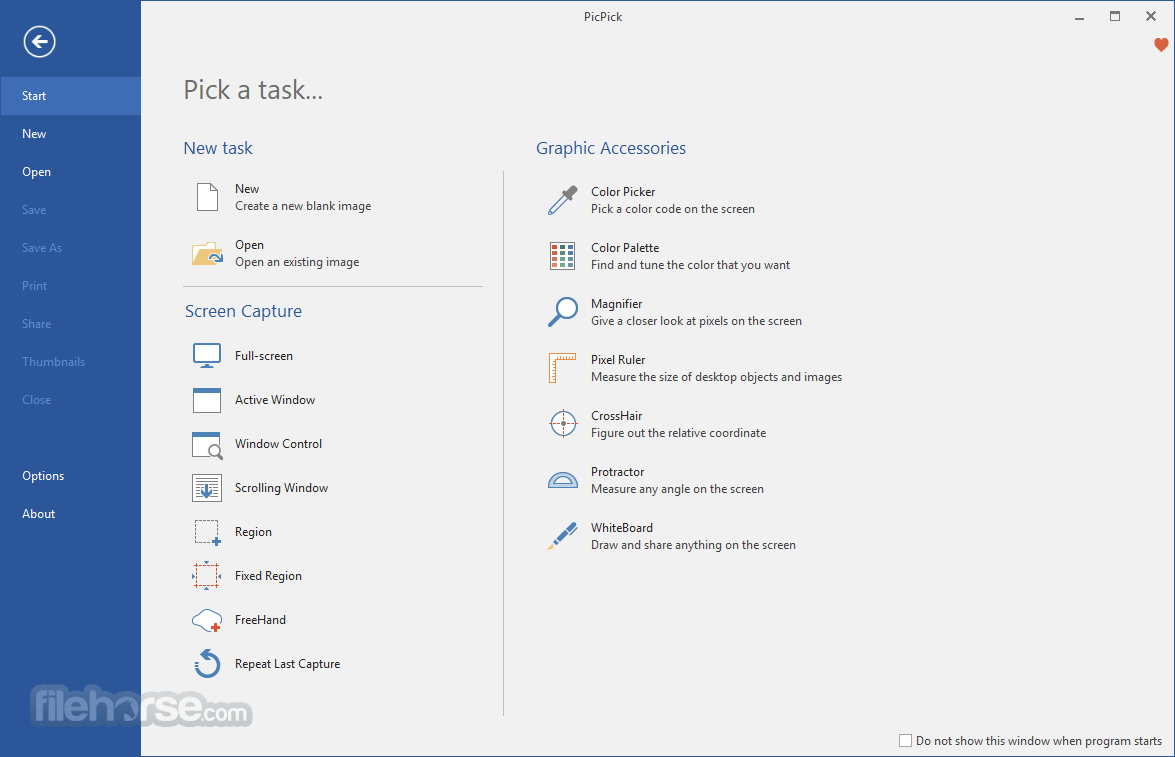Click the Open existing image folder icon
The height and width of the screenshot is (757, 1175).
click(207, 253)
